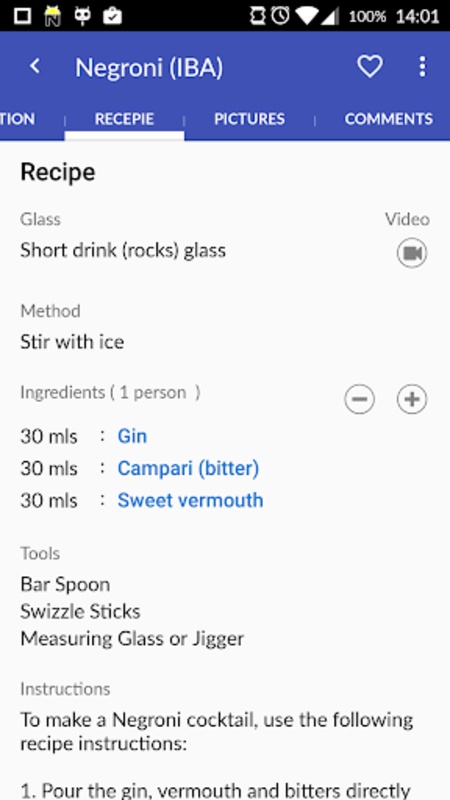Tap the square notification icon in status bar
The image size is (450, 800).
(x=22, y=16)
